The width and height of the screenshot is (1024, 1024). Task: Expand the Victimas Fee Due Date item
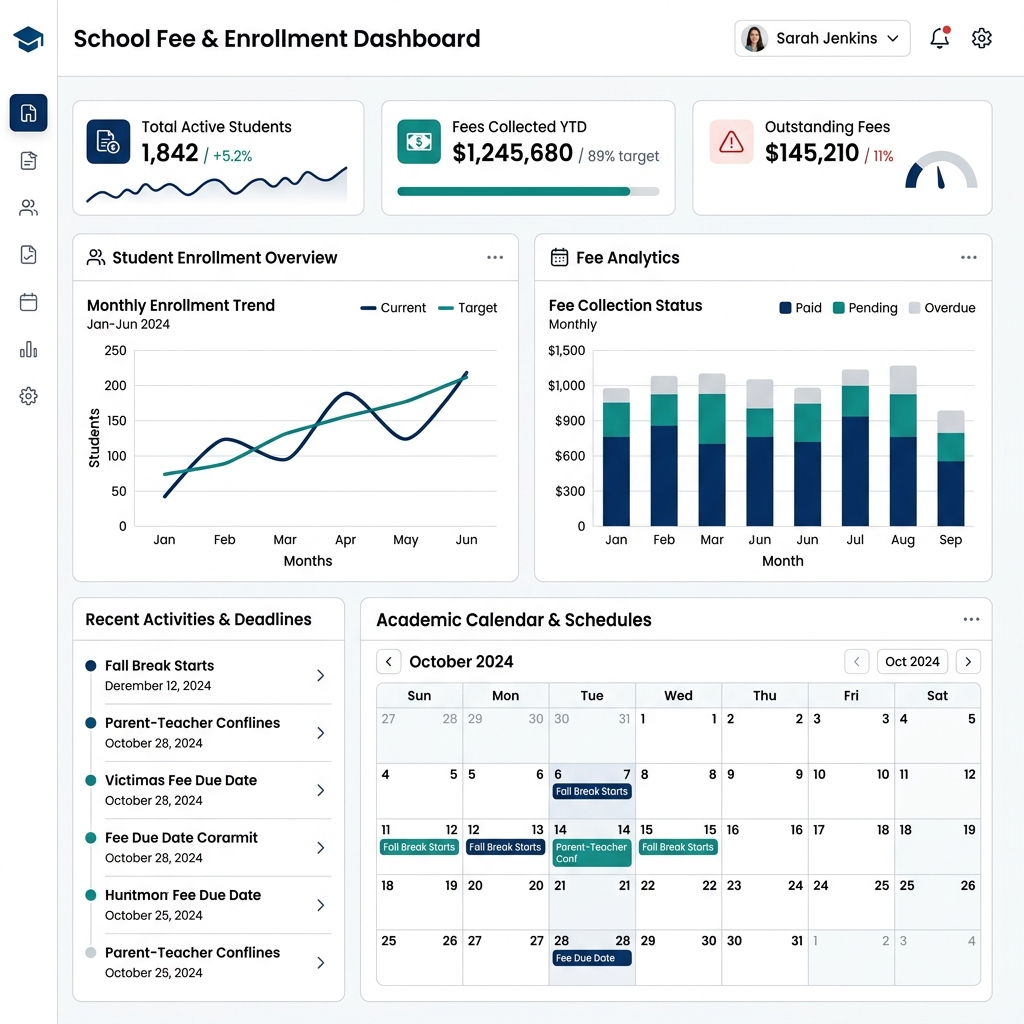(x=321, y=790)
